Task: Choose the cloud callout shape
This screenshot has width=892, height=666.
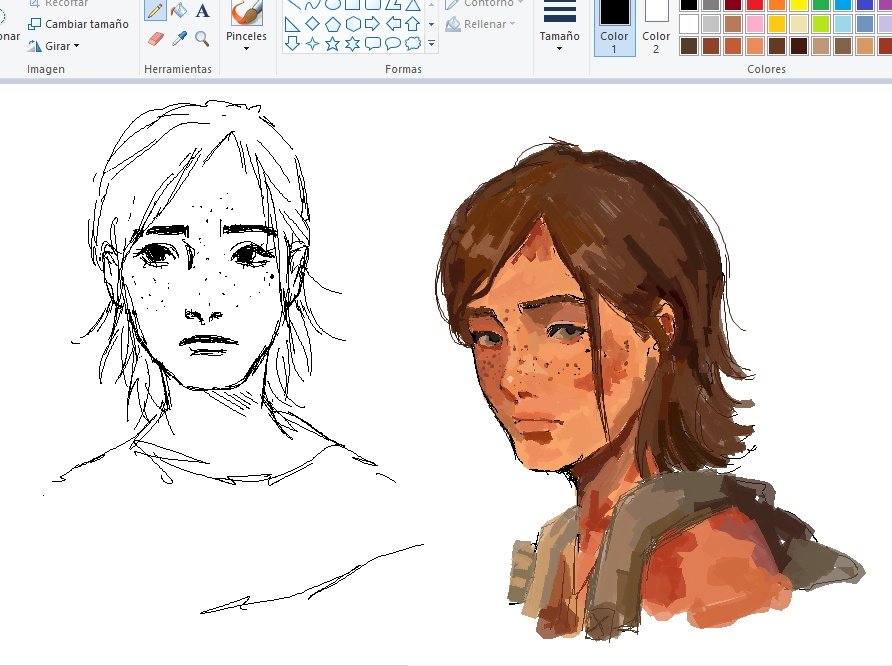Action: point(412,43)
